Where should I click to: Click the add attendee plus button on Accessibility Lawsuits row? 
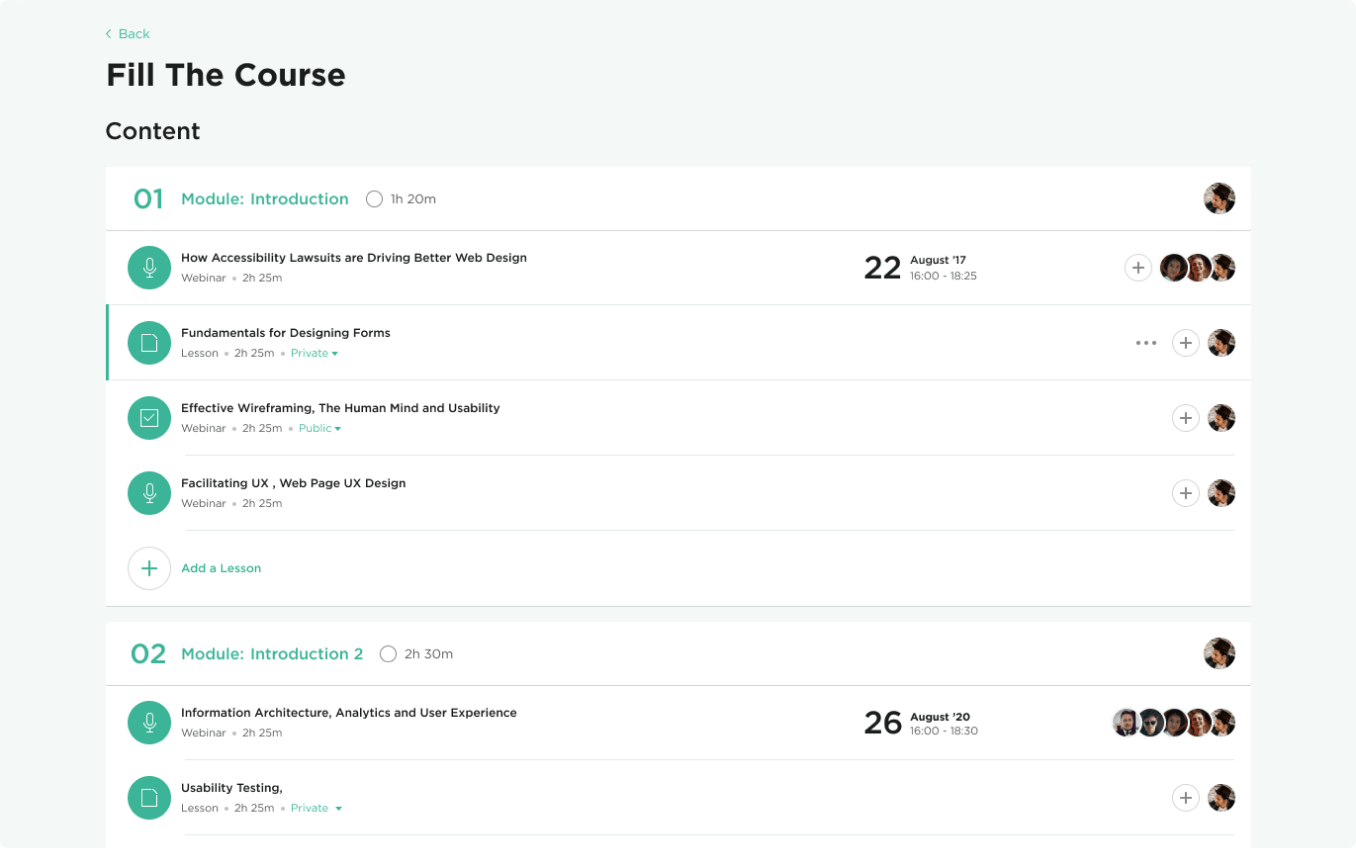tap(1138, 267)
